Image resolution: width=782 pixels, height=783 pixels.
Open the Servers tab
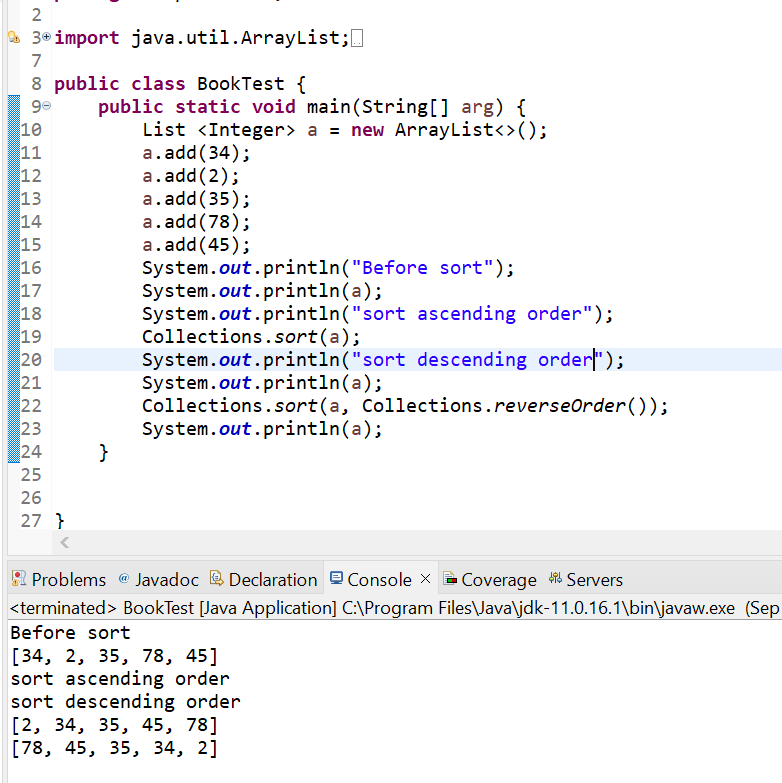(586, 580)
